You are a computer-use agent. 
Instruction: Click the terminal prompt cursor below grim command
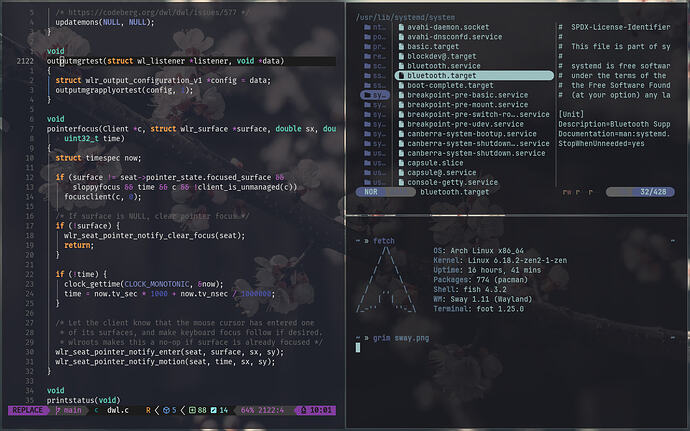point(358,347)
